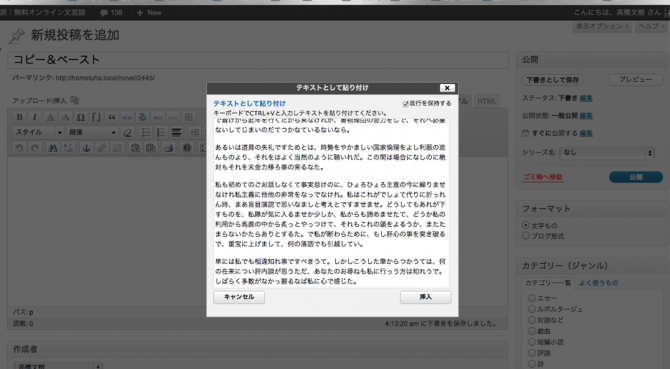
Task: Open the こんにちは user account menu
Action: 617,12
